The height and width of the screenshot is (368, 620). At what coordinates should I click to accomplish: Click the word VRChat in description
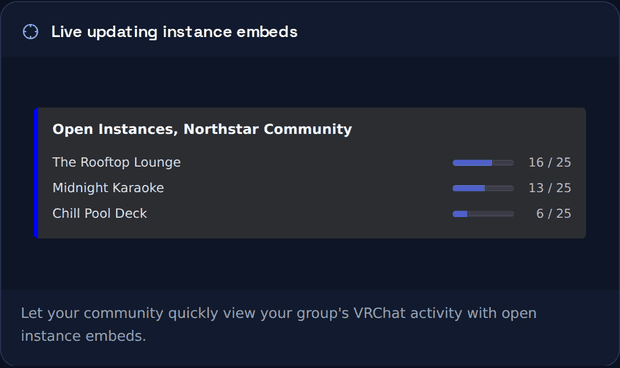click(380, 313)
